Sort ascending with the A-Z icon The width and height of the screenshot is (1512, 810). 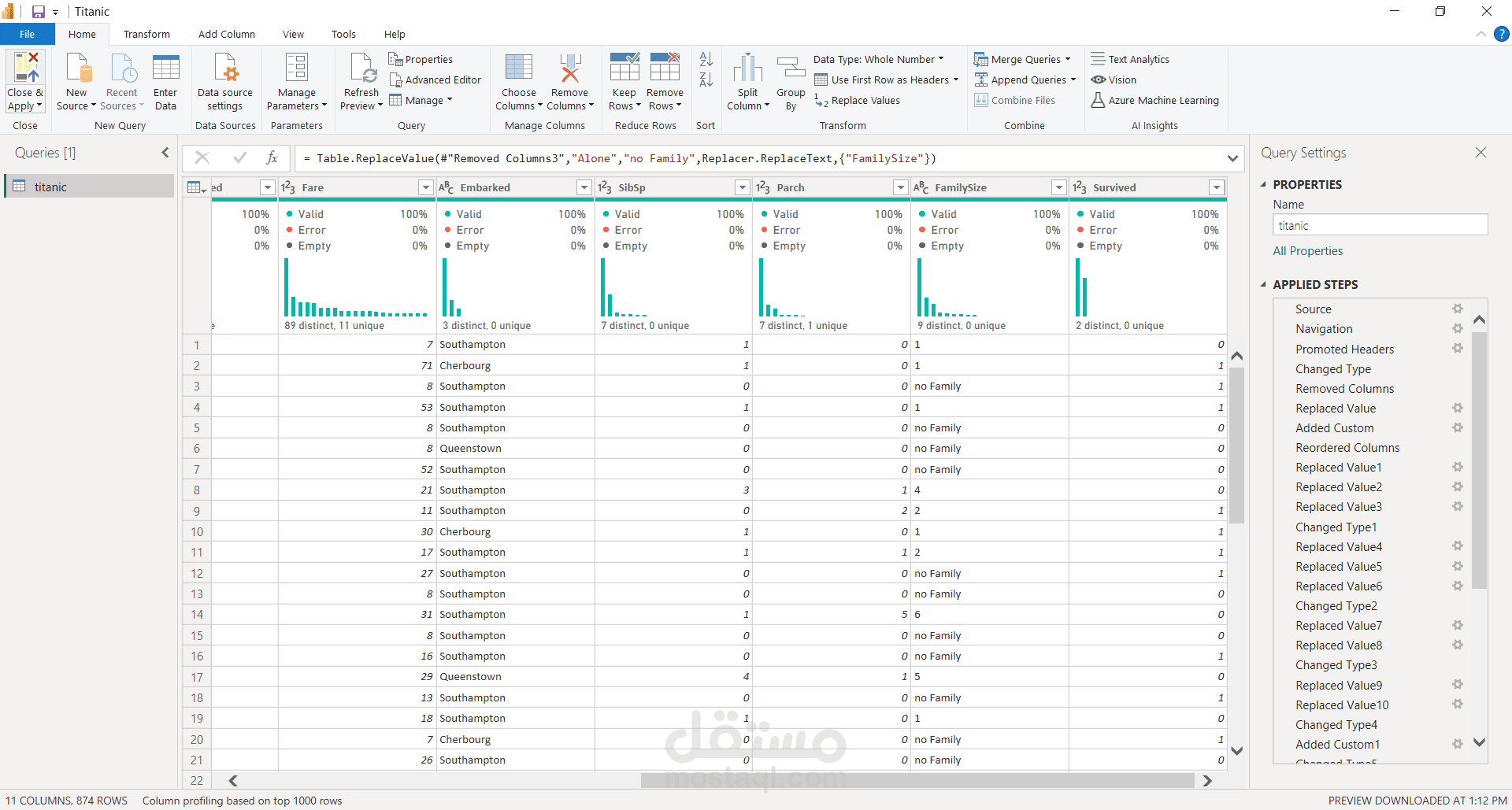(706, 59)
